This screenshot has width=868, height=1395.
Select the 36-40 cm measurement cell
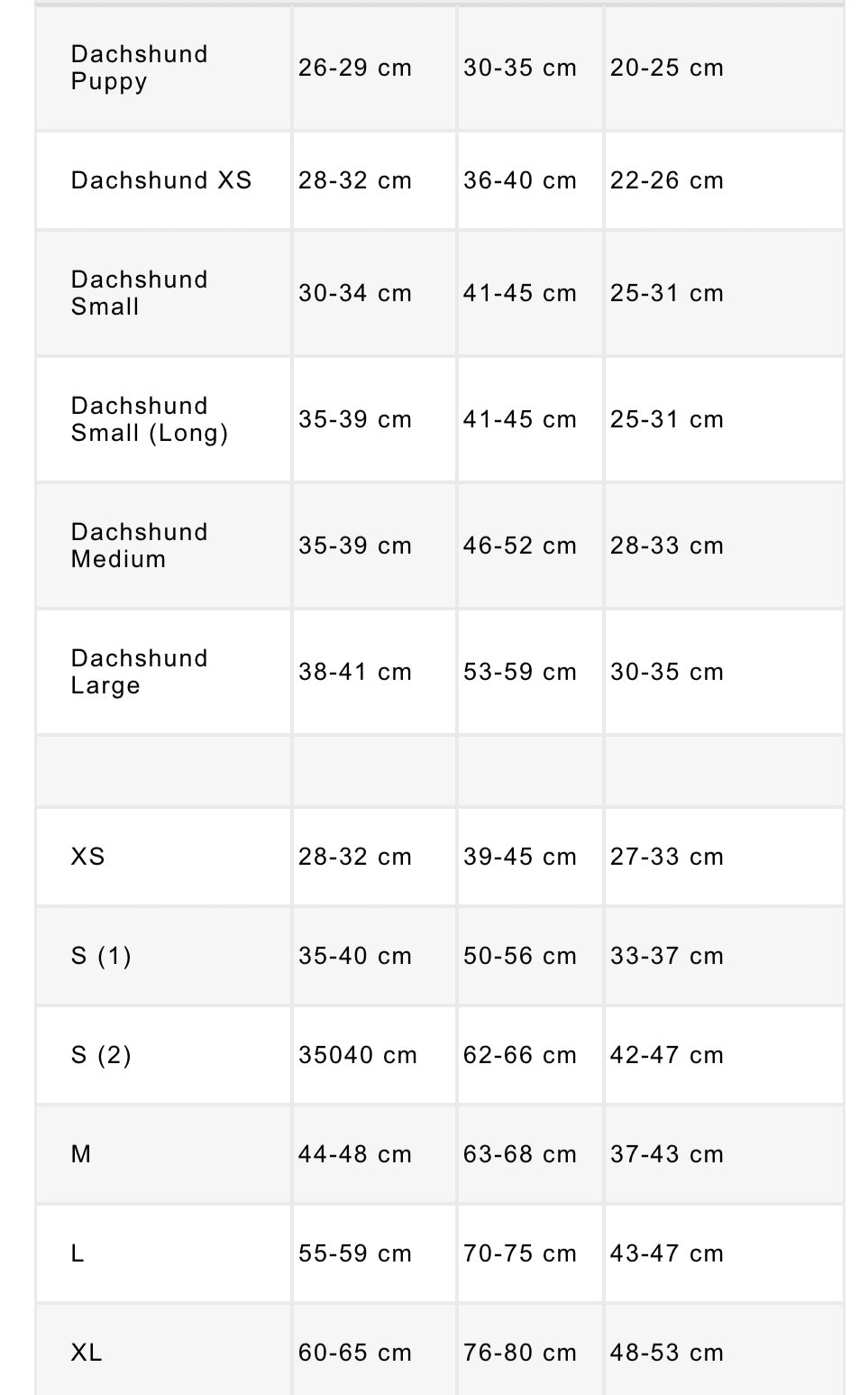pyautogui.click(x=520, y=180)
